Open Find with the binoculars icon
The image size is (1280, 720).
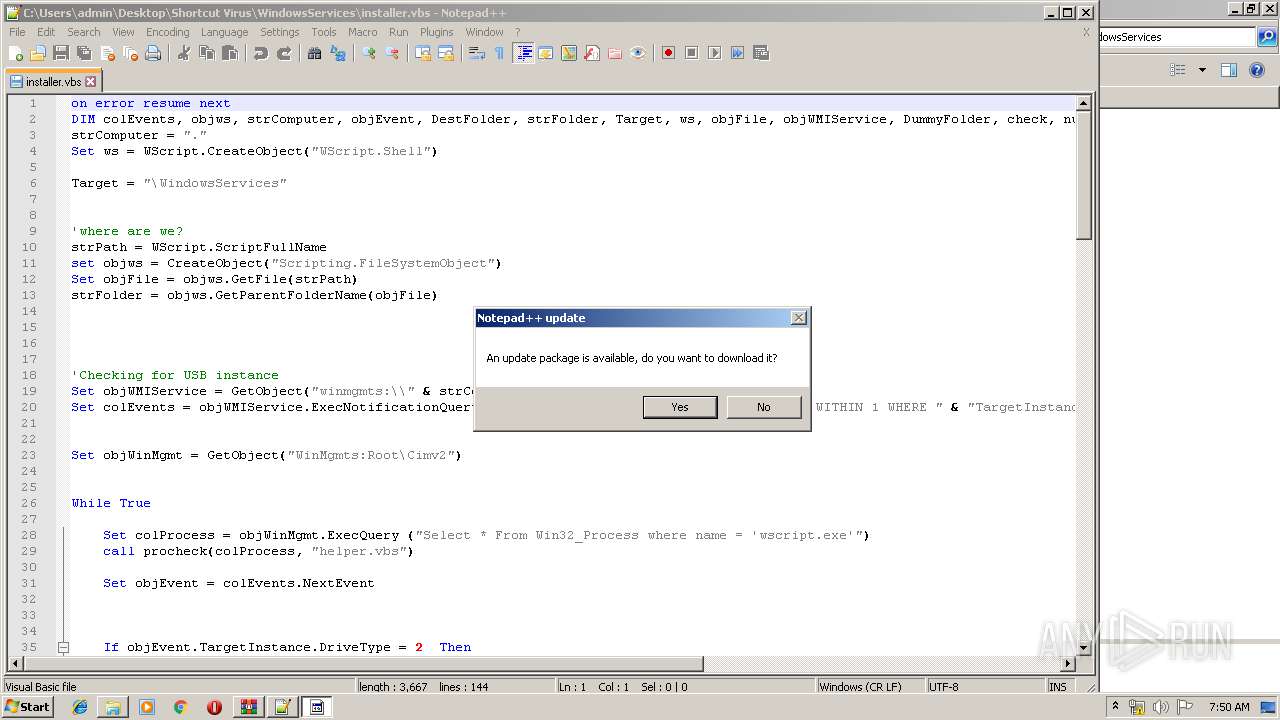pyautogui.click(x=314, y=53)
